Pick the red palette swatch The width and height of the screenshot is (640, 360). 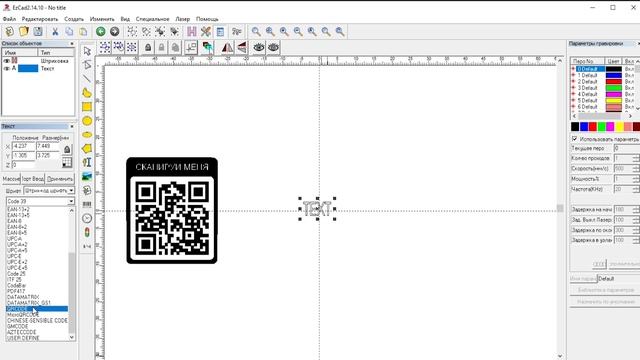click(593, 127)
